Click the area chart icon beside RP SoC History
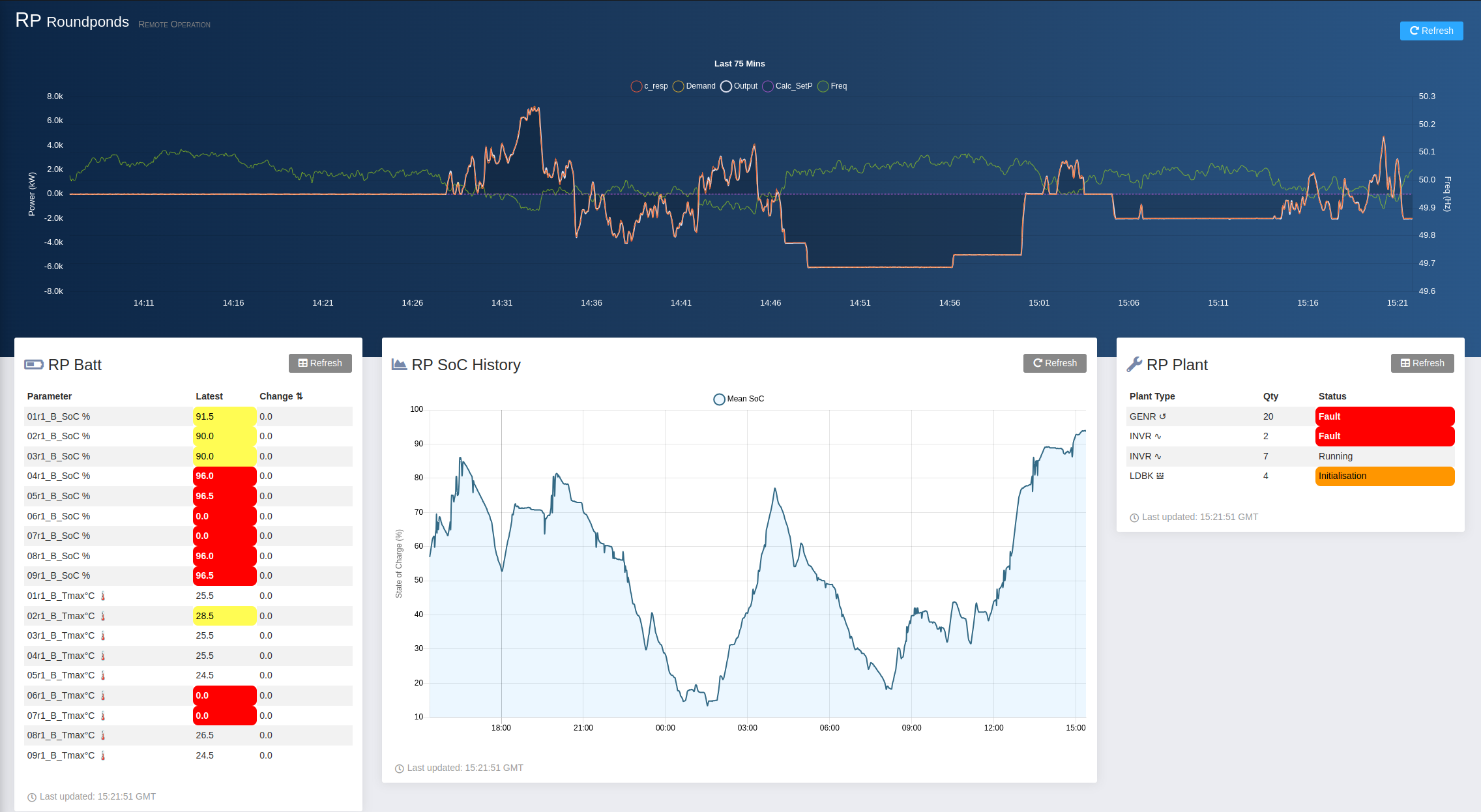The image size is (1481, 812). click(399, 364)
